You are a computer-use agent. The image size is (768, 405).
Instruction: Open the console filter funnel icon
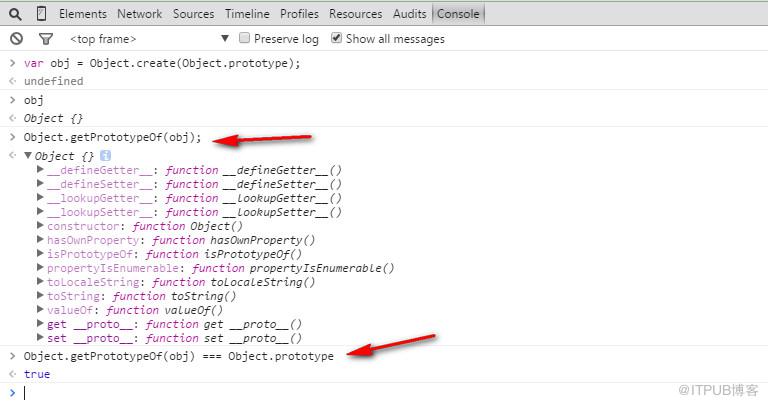(x=46, y=39)
